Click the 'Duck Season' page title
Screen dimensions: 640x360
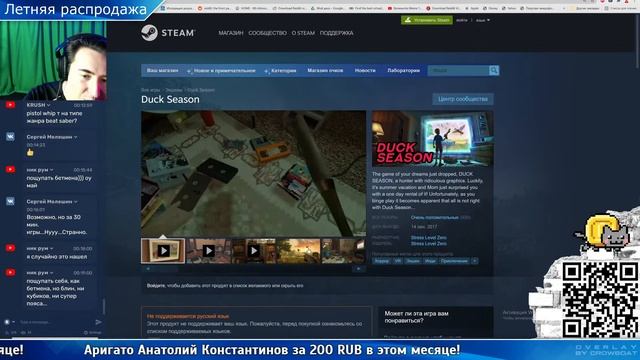170,99
